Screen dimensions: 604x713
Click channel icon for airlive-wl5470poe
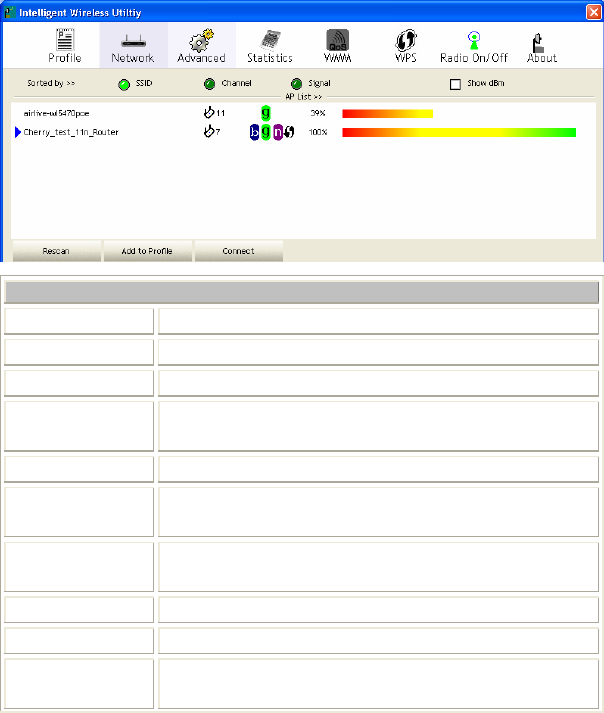click(209, 112)
